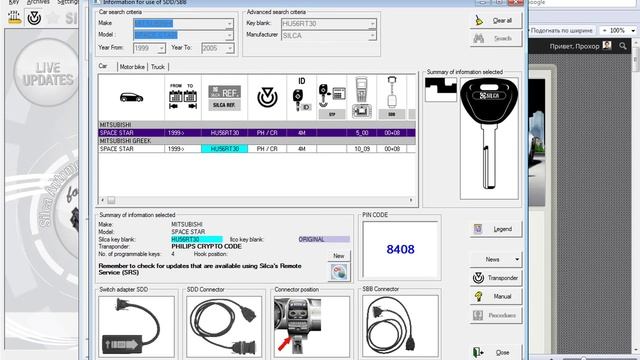This screenshot has height=360, width=640.
Task: Click the Silca key blank image
Action: coord(489,138)
